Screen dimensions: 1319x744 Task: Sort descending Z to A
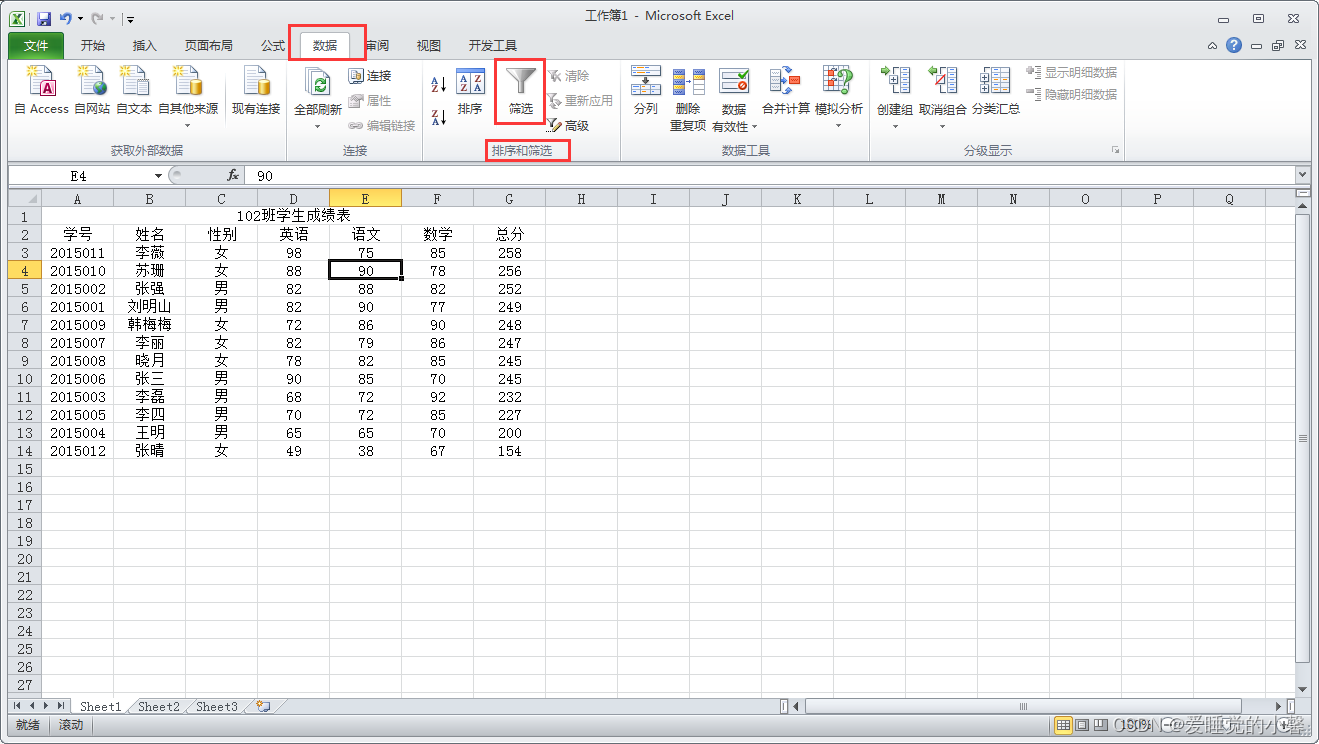point(438,117)
